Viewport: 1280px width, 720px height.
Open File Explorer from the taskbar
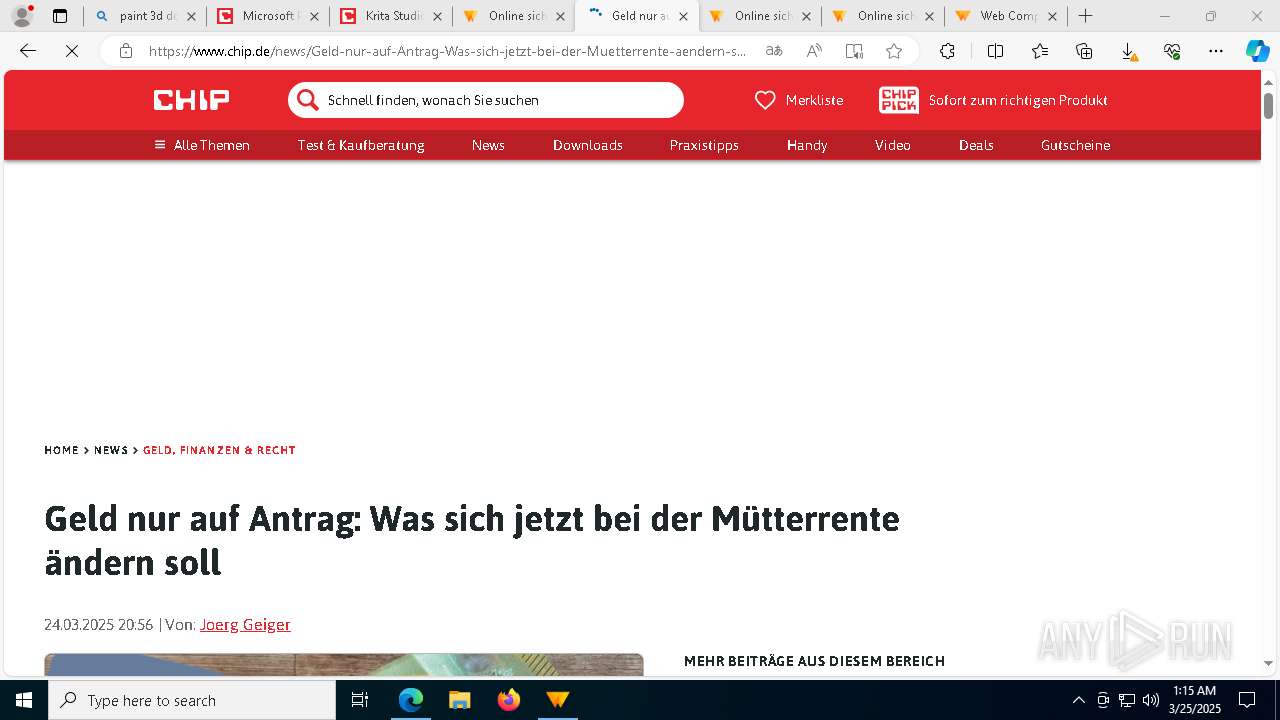[459, 700]
